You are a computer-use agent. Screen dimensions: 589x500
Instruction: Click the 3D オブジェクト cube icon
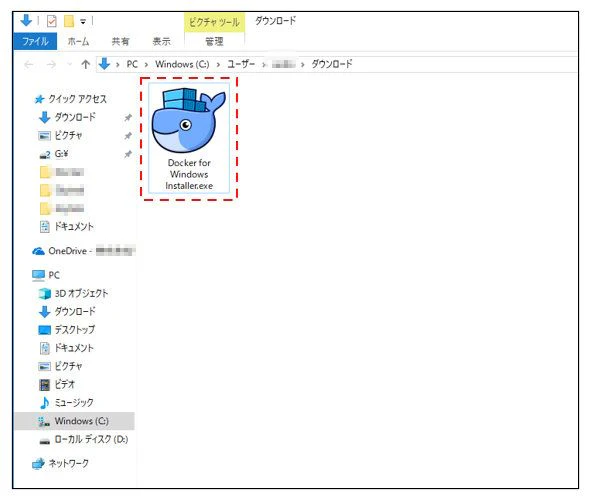point(45,293)
